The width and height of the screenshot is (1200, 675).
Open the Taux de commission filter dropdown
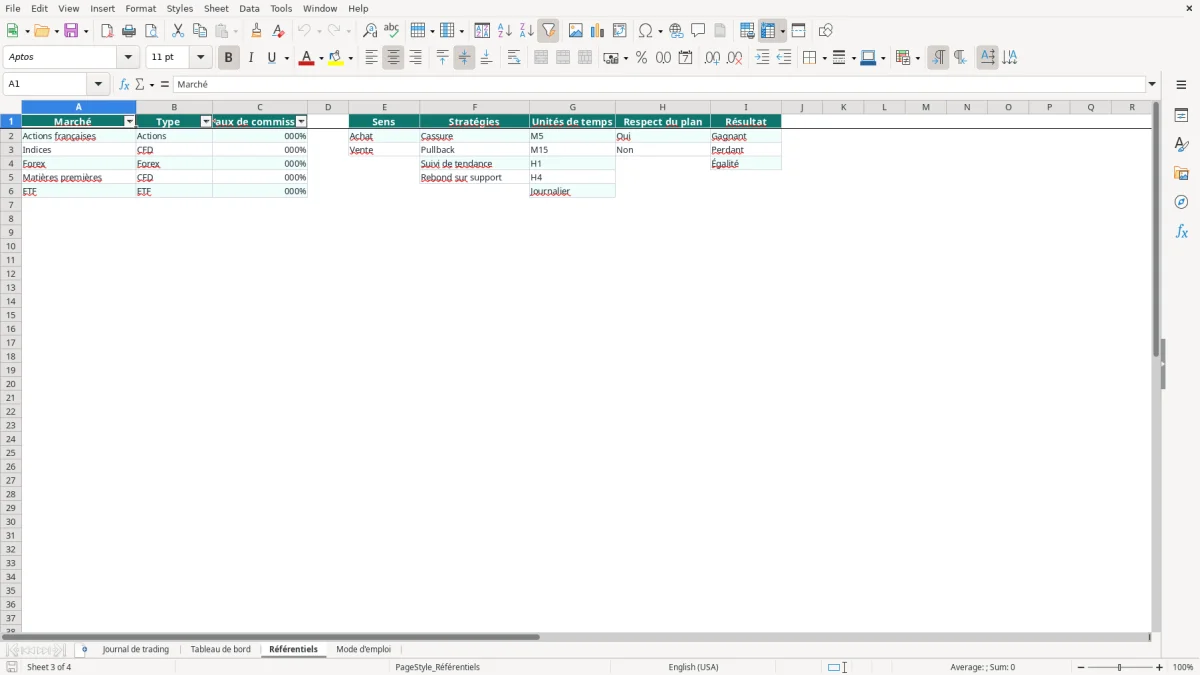click(x=301, y=122)
